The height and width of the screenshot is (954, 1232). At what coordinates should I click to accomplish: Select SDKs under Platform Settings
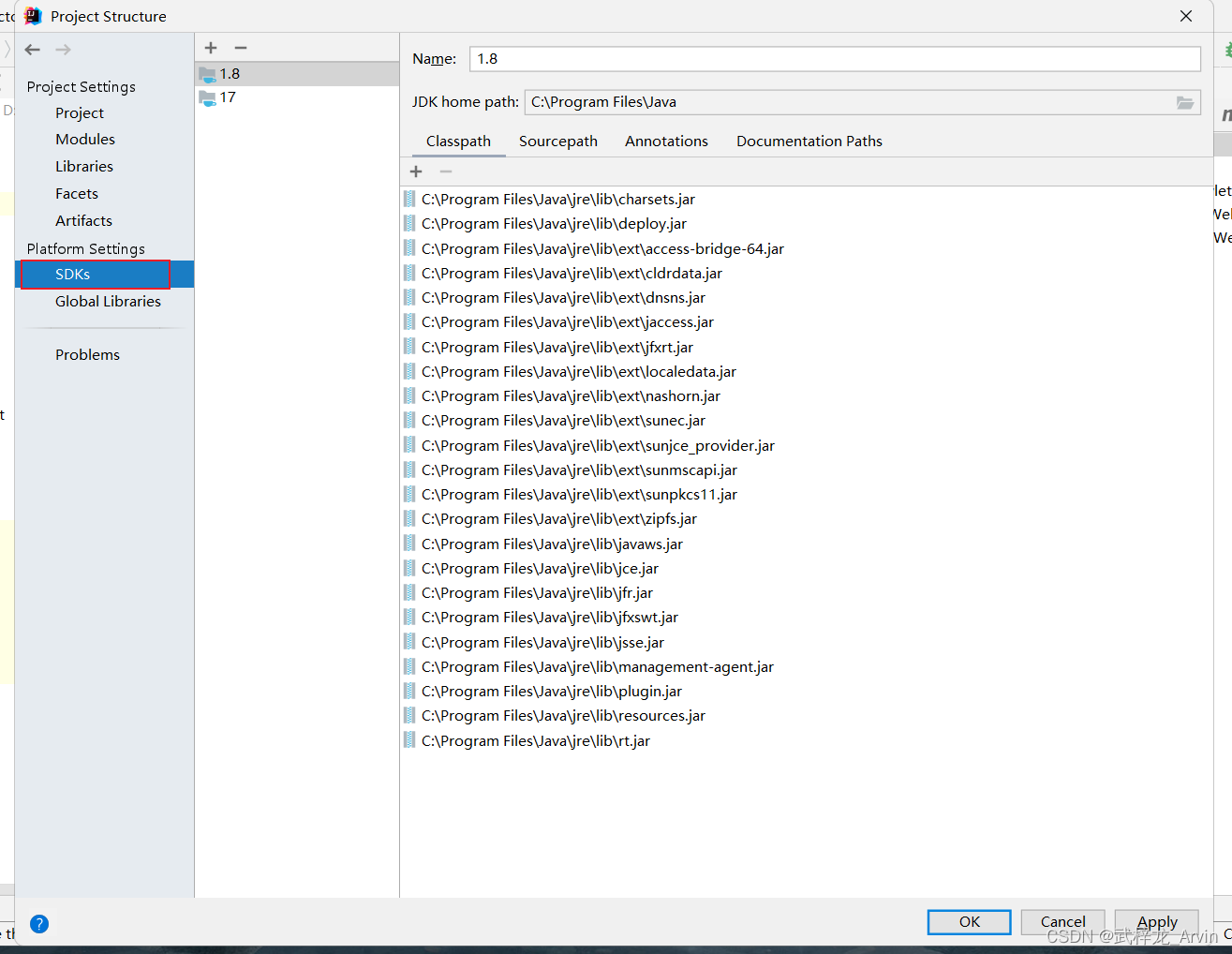105,275
